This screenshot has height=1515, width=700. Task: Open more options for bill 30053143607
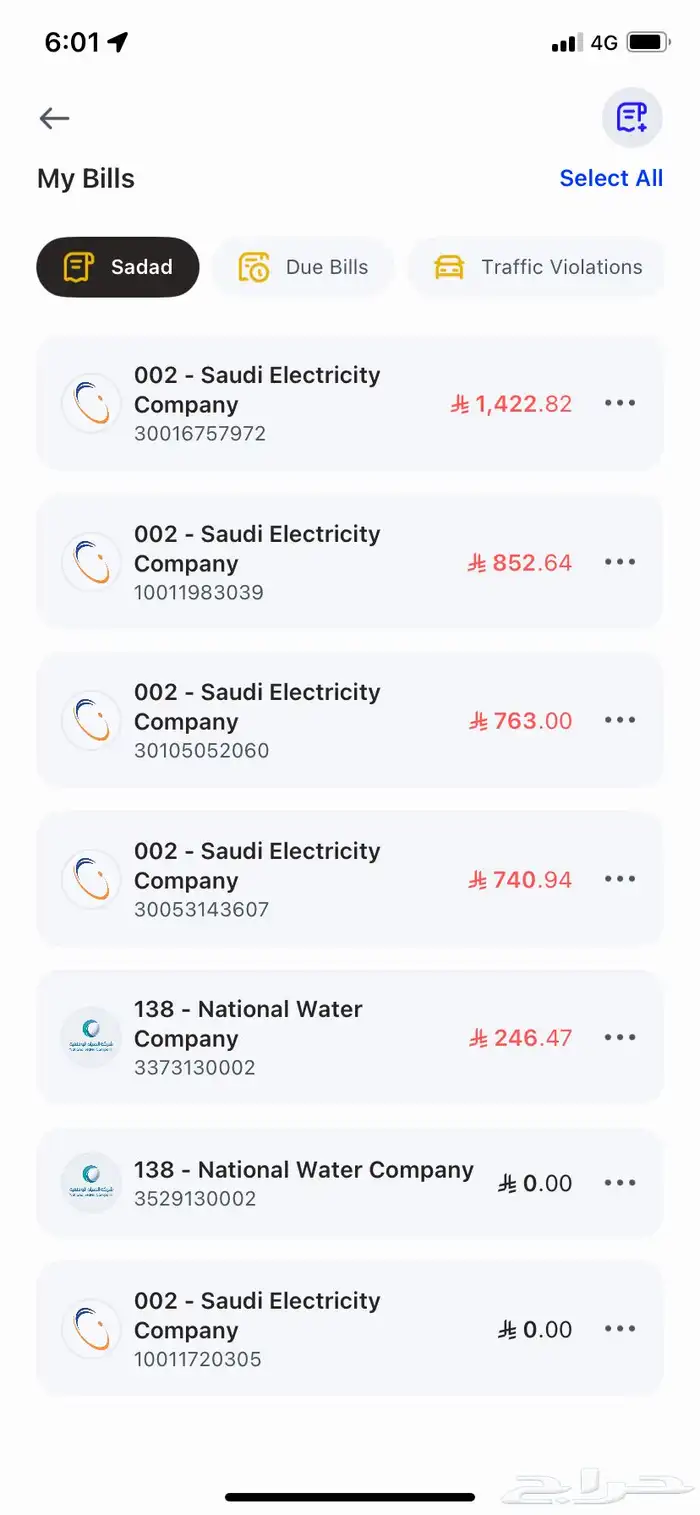620,879
